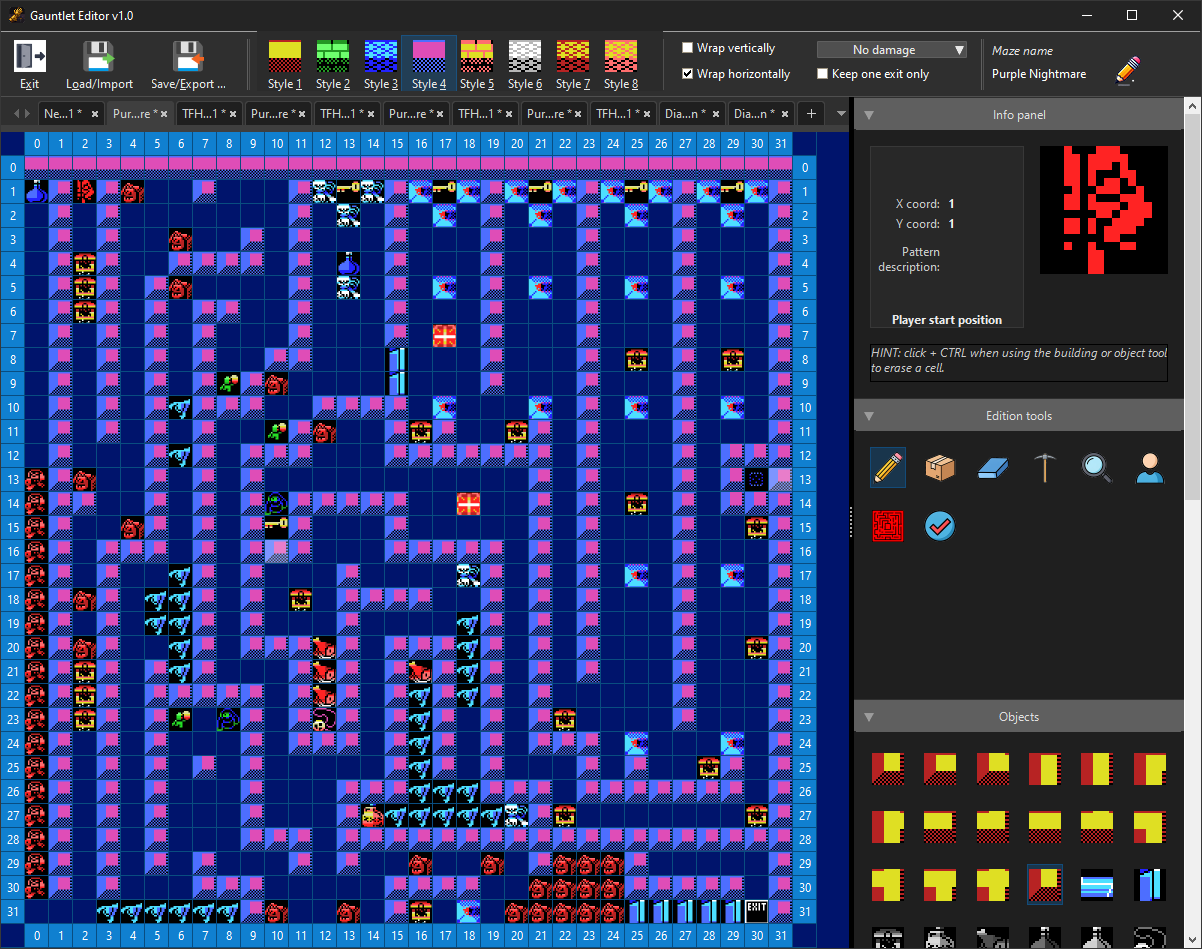Click the pencil icon to rename maze
The height and width of the screenshot is (949, 1202).
tap(1127, 71)
